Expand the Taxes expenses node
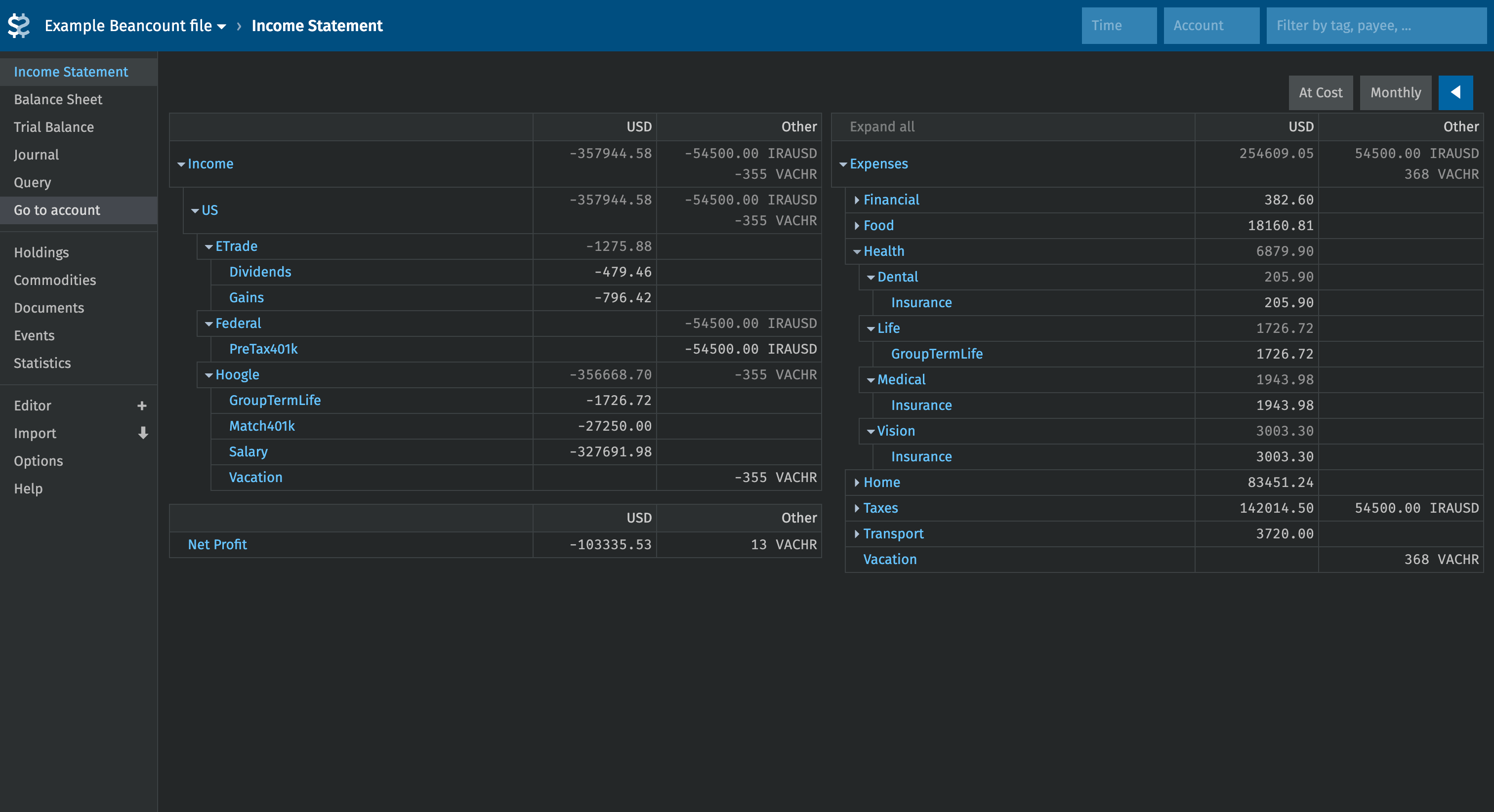This screenshot has width=1494, height=812. 857,508
